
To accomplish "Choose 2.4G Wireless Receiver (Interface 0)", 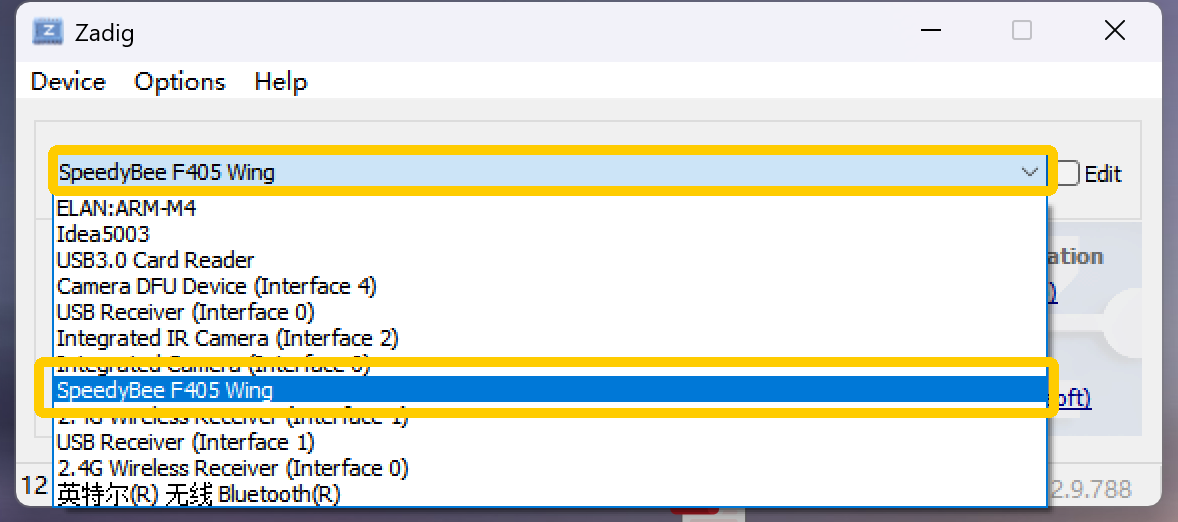I will [x=548, y=468].
